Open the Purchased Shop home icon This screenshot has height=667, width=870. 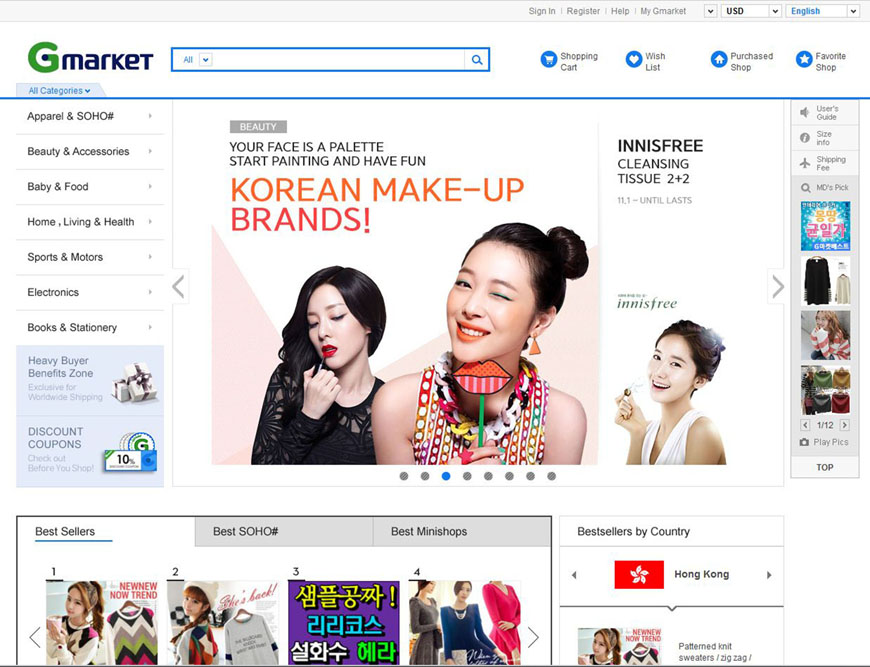[x=719, y=59]
